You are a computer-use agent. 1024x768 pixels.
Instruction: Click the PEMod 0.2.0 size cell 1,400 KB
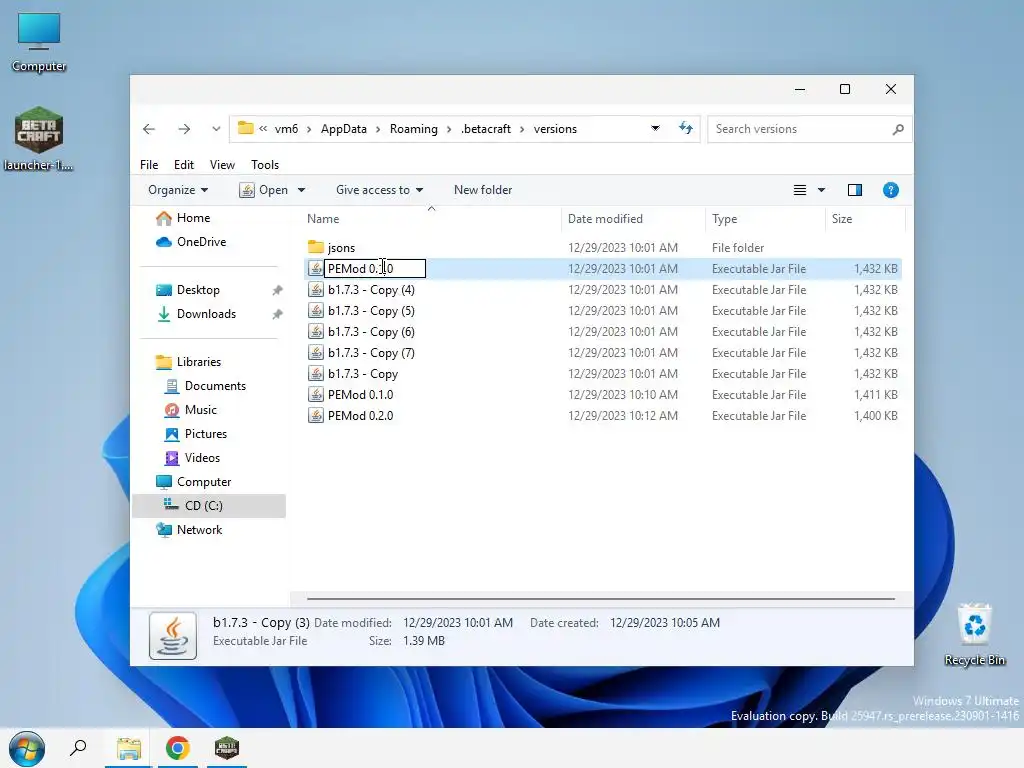coord(875,416)
